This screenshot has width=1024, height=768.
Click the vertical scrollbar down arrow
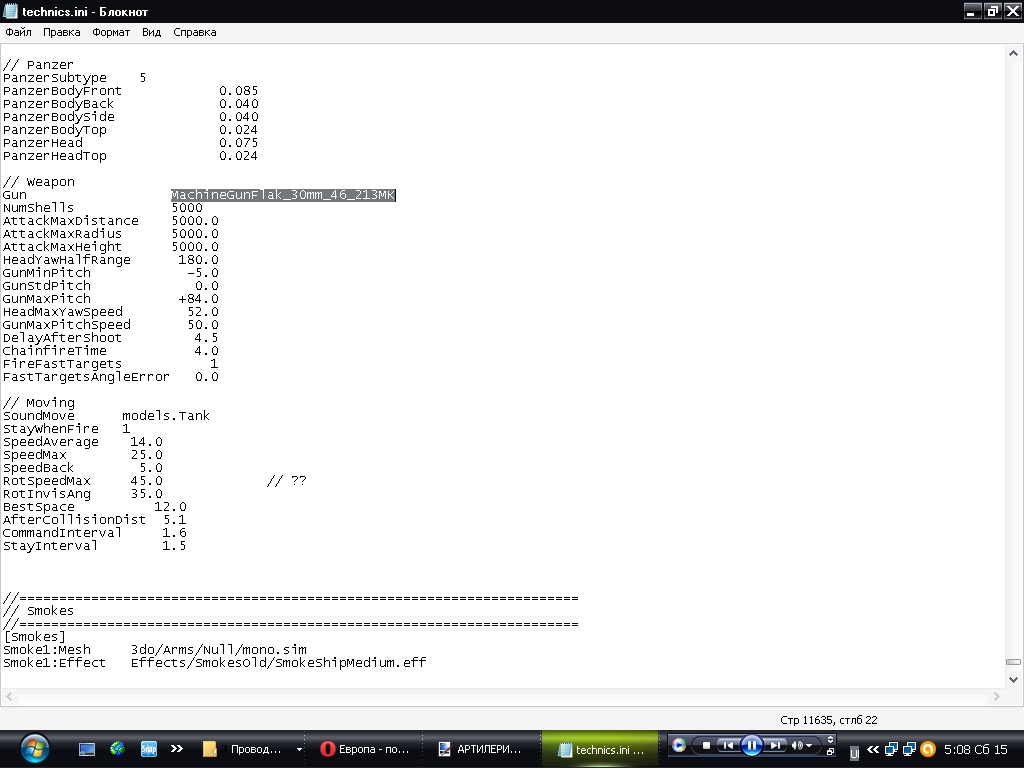1013,679
